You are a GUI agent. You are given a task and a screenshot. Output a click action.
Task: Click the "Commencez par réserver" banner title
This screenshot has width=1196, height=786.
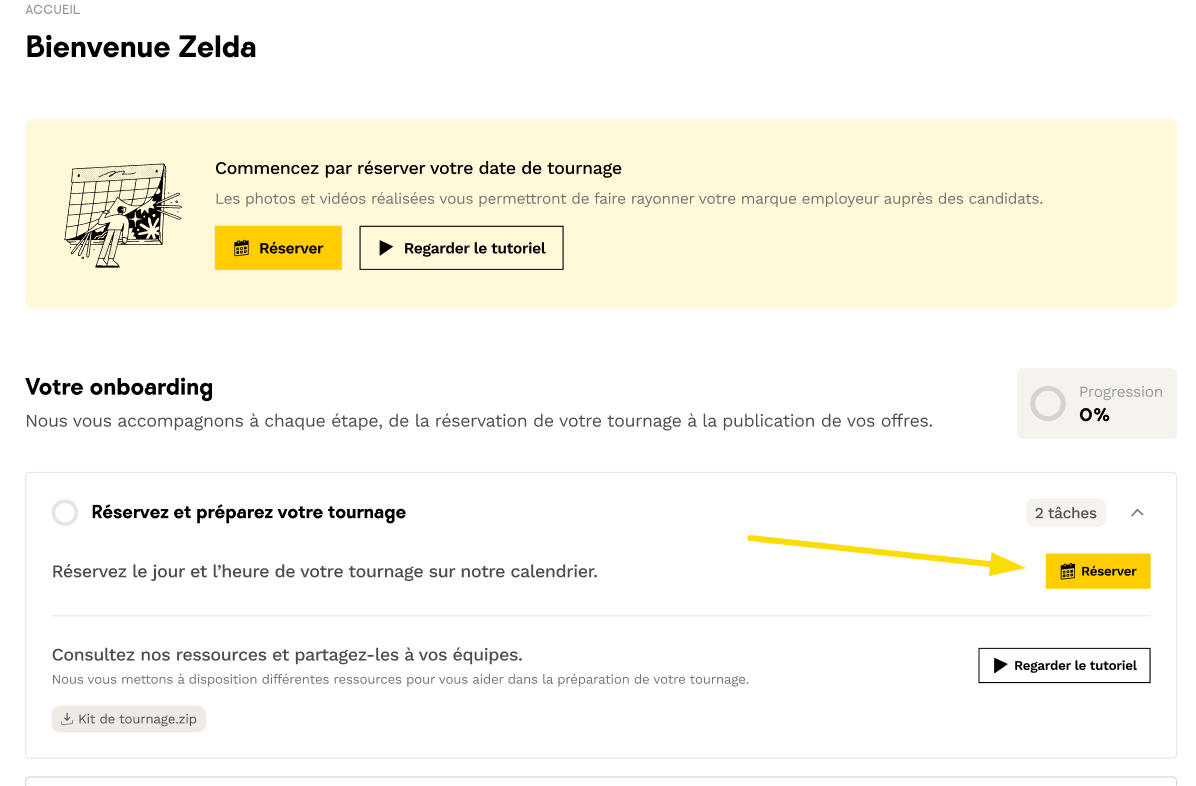tap(418, 168)
